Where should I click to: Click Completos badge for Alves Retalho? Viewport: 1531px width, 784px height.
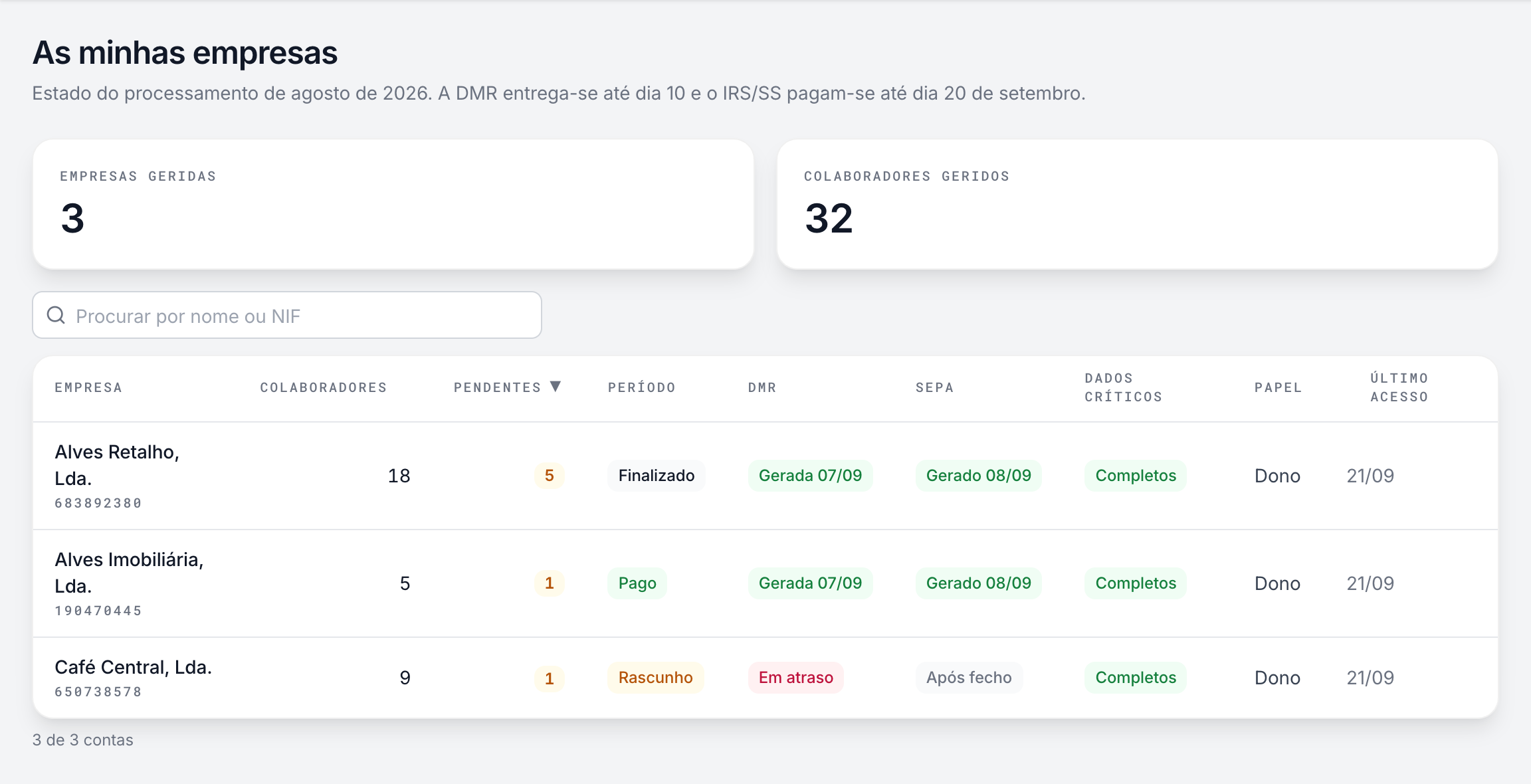point(1136,476)
